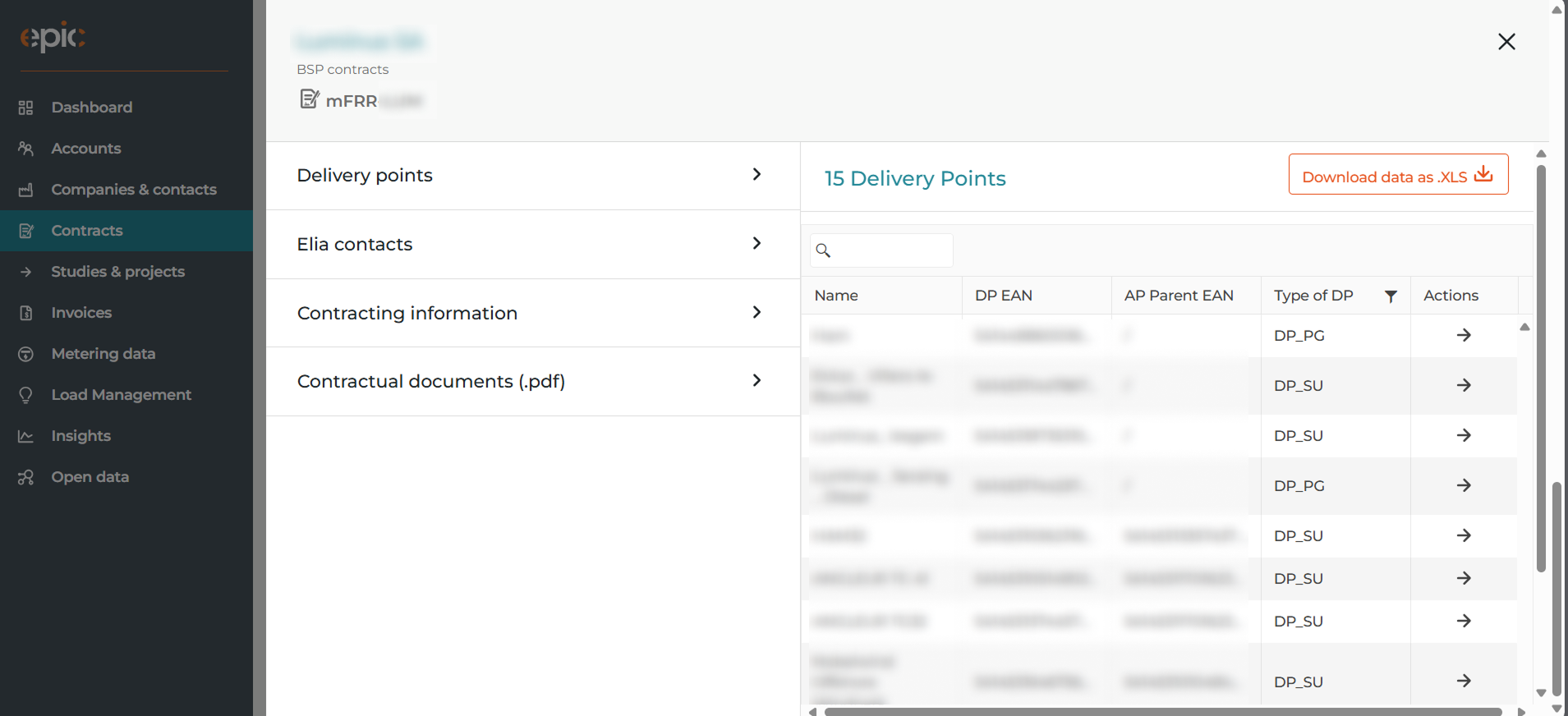Screen dimensions: 1568x716
Task: Go to Invoices page
Action: tap(81, 313)
